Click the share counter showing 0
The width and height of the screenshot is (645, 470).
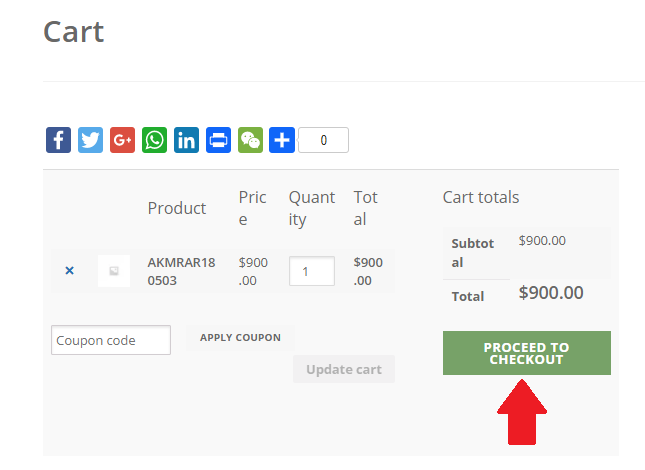pos(323,140)
